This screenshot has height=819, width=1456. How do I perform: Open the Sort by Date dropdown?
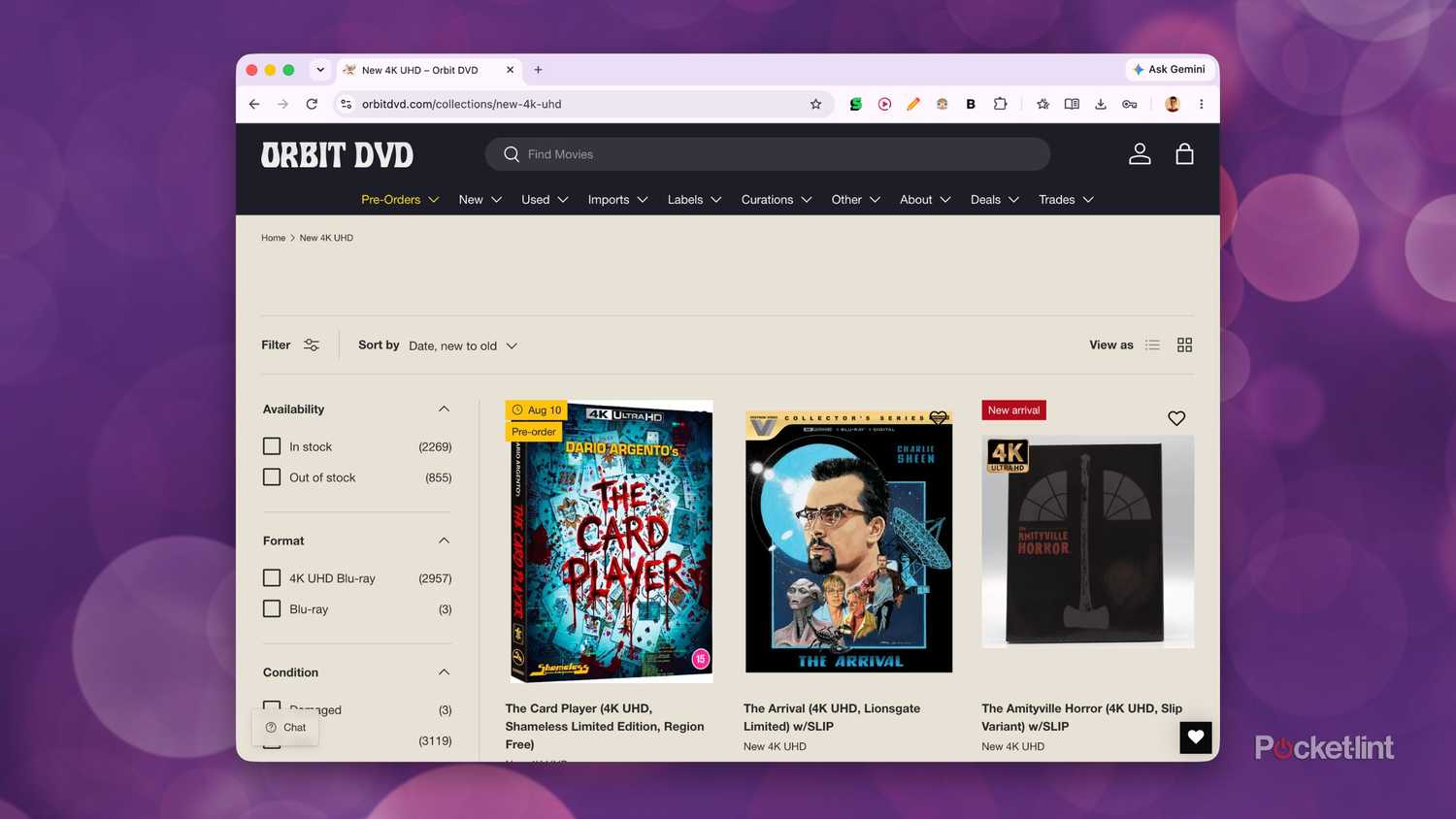coord(463,345)
